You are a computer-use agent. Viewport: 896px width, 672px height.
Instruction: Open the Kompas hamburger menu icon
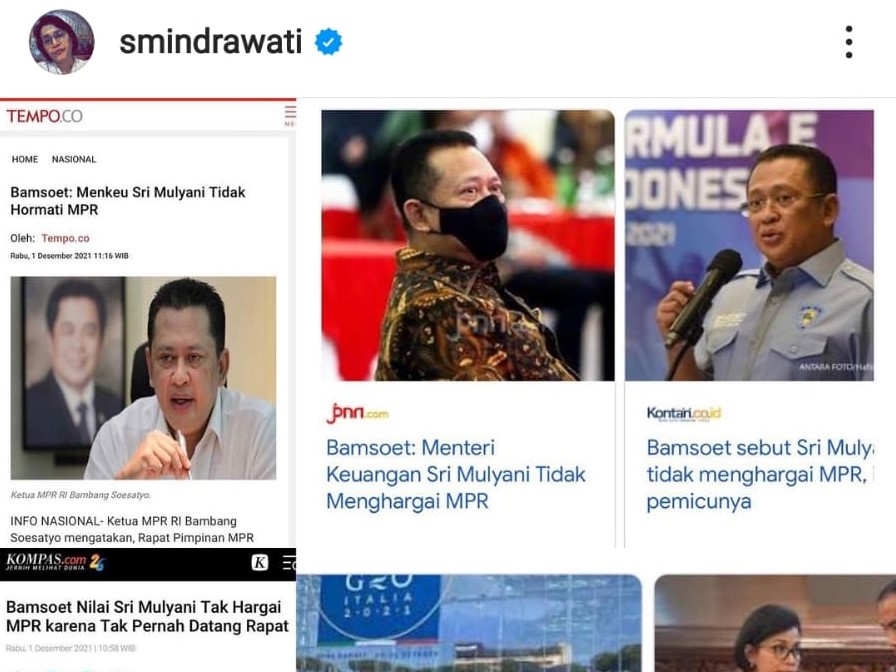(x=290, y=563)
